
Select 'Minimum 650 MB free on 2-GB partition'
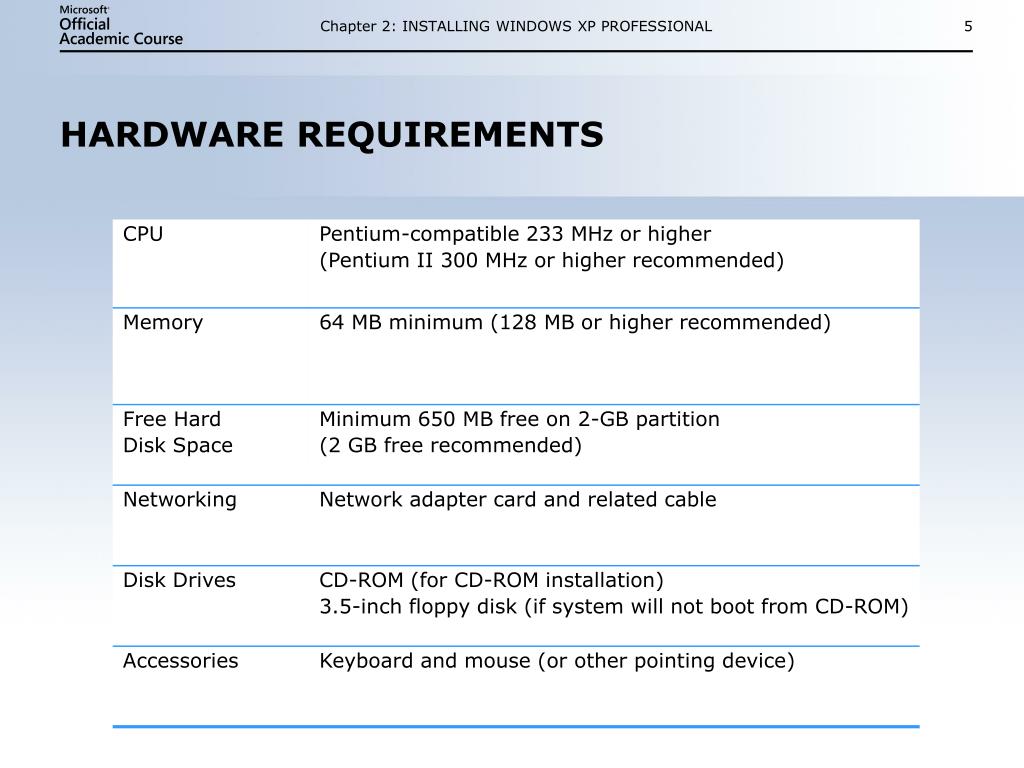click(519, 419)
